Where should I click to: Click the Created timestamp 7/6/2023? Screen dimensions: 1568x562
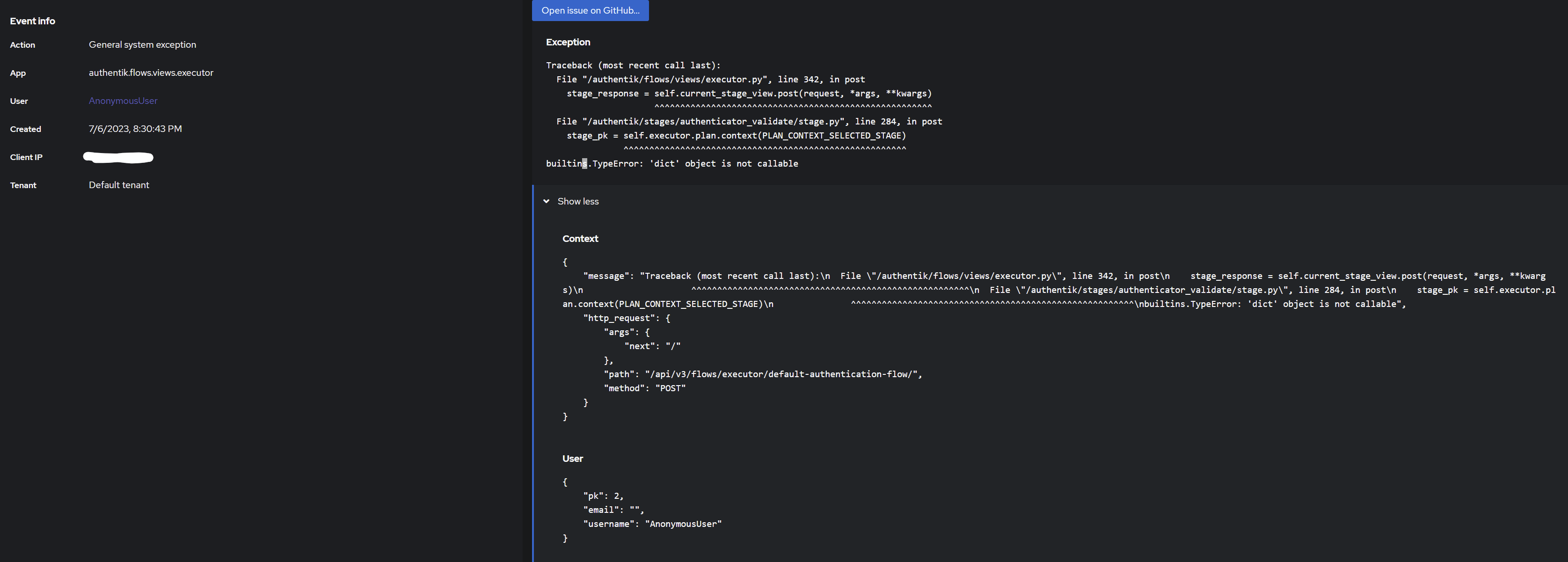tap(135, 129)
